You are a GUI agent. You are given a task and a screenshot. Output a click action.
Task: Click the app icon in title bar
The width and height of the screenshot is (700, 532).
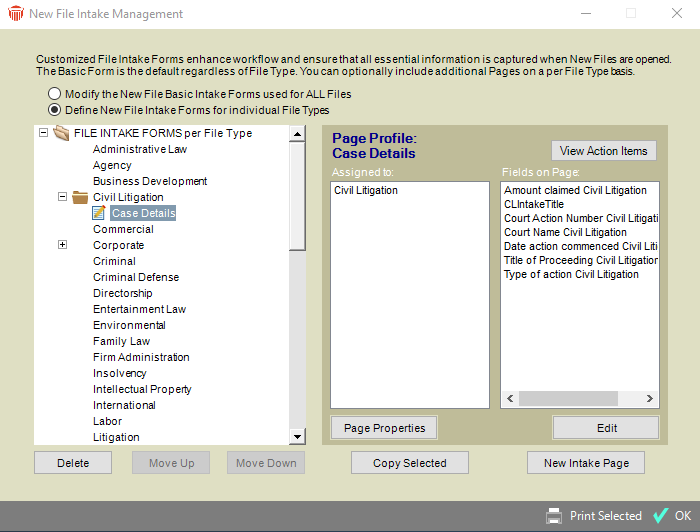pos(14,14)
